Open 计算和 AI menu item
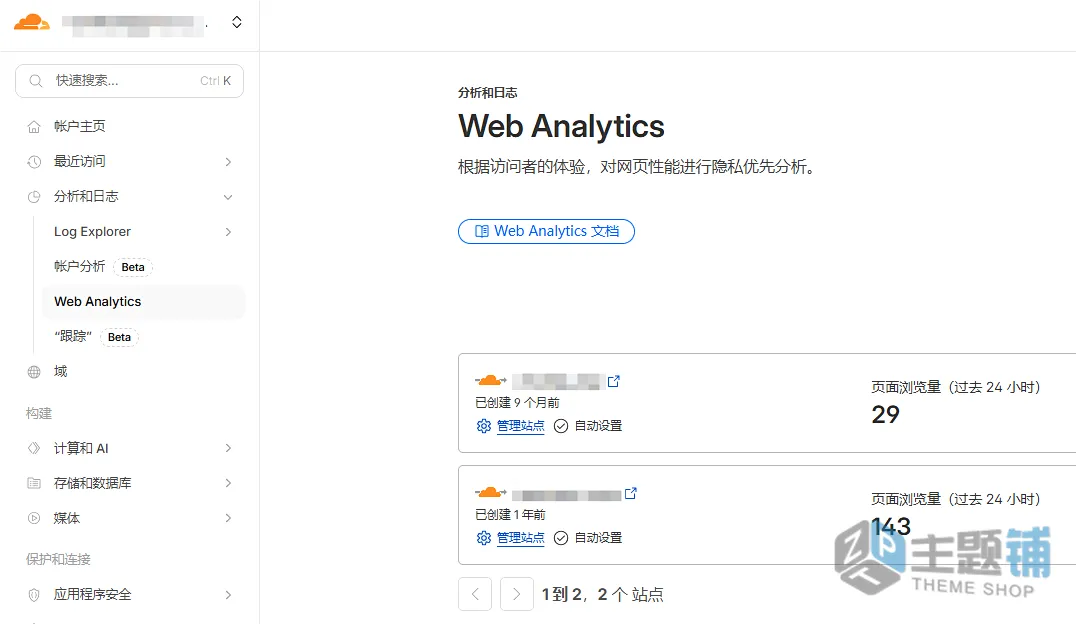 click(x=81, y=448)
